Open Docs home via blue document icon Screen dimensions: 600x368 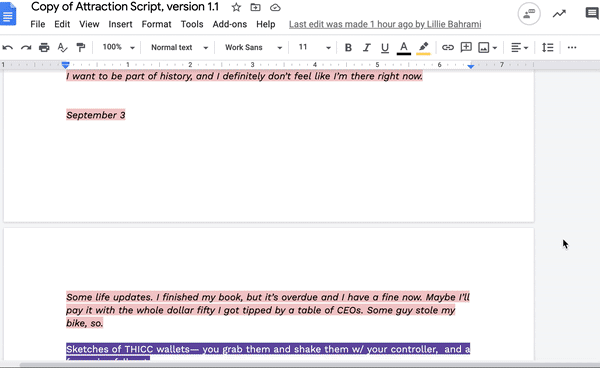click(8, 14)
